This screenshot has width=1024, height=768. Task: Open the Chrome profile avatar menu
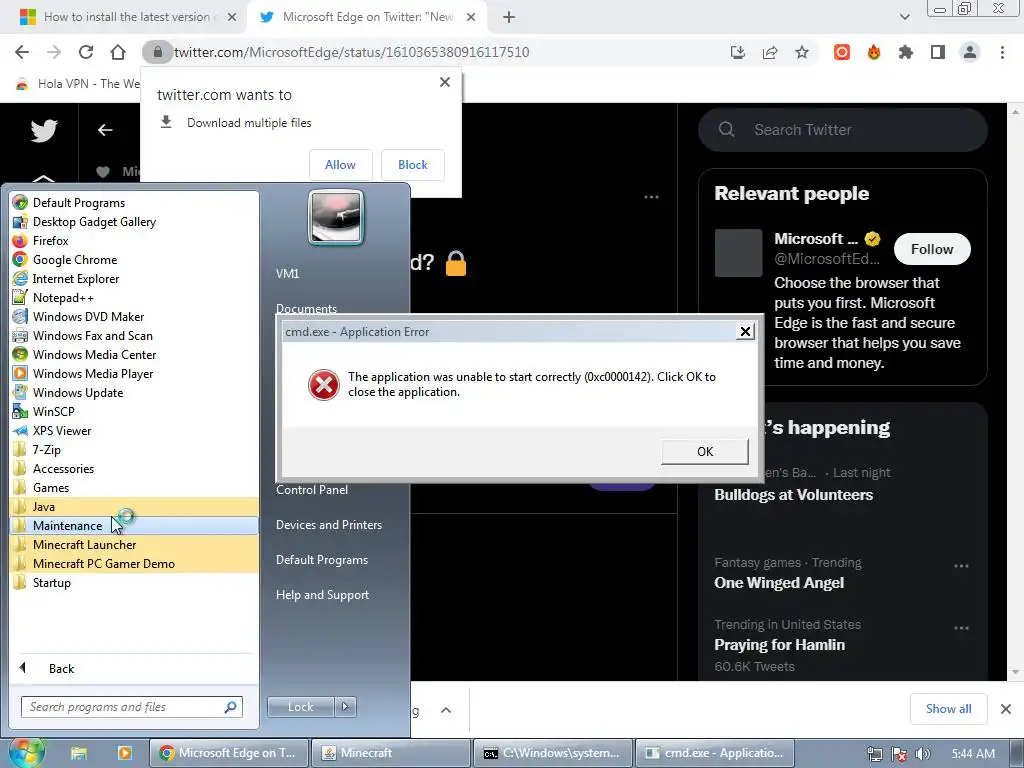click(x=970, y=52)
